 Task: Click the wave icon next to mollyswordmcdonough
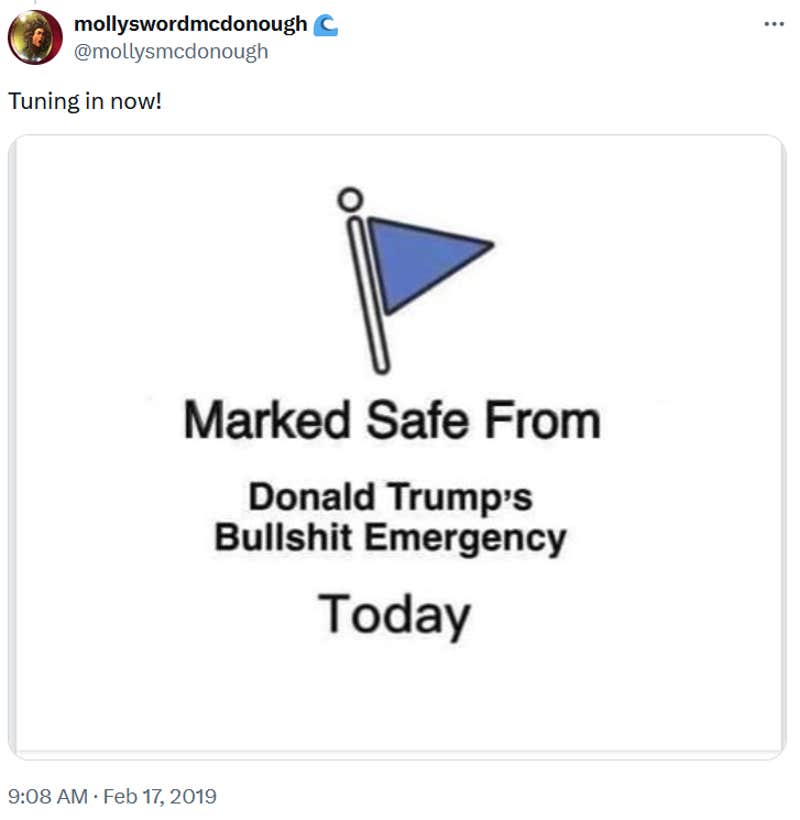[327, 22]
